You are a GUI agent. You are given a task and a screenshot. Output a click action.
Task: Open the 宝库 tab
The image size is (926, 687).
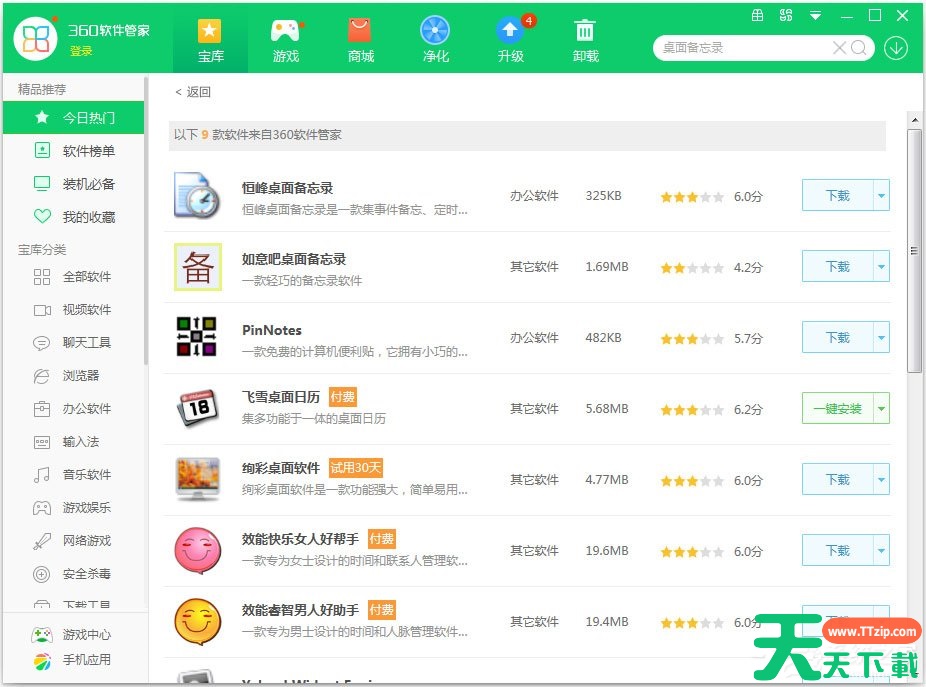(x=210, y=40)
